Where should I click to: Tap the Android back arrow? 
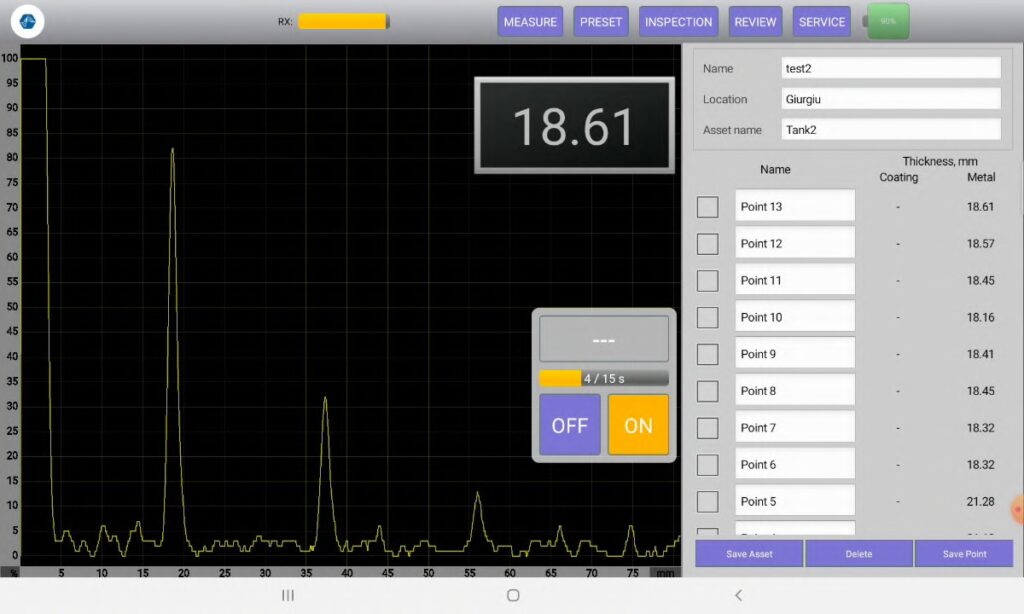(x=738, y=595)
